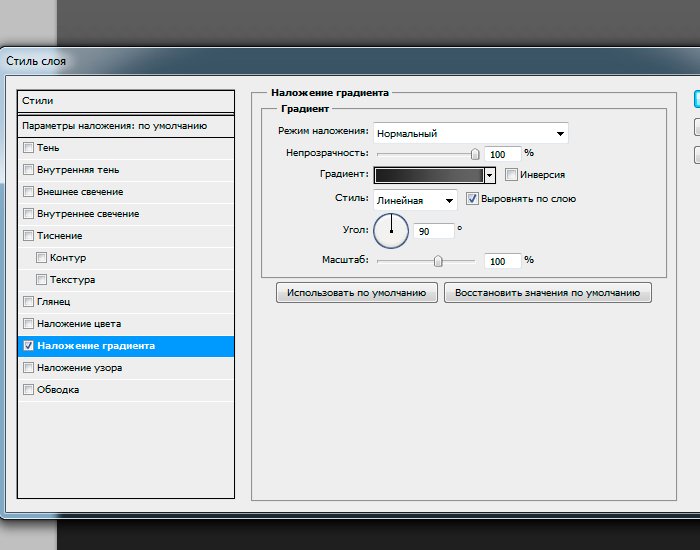Expand the gradient picker arrow

point(490,175)
